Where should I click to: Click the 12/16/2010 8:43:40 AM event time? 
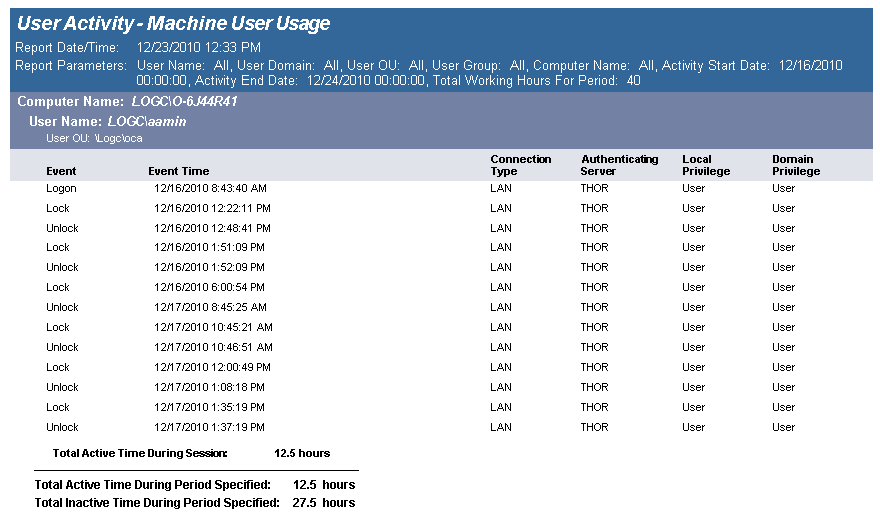(210, 188)
